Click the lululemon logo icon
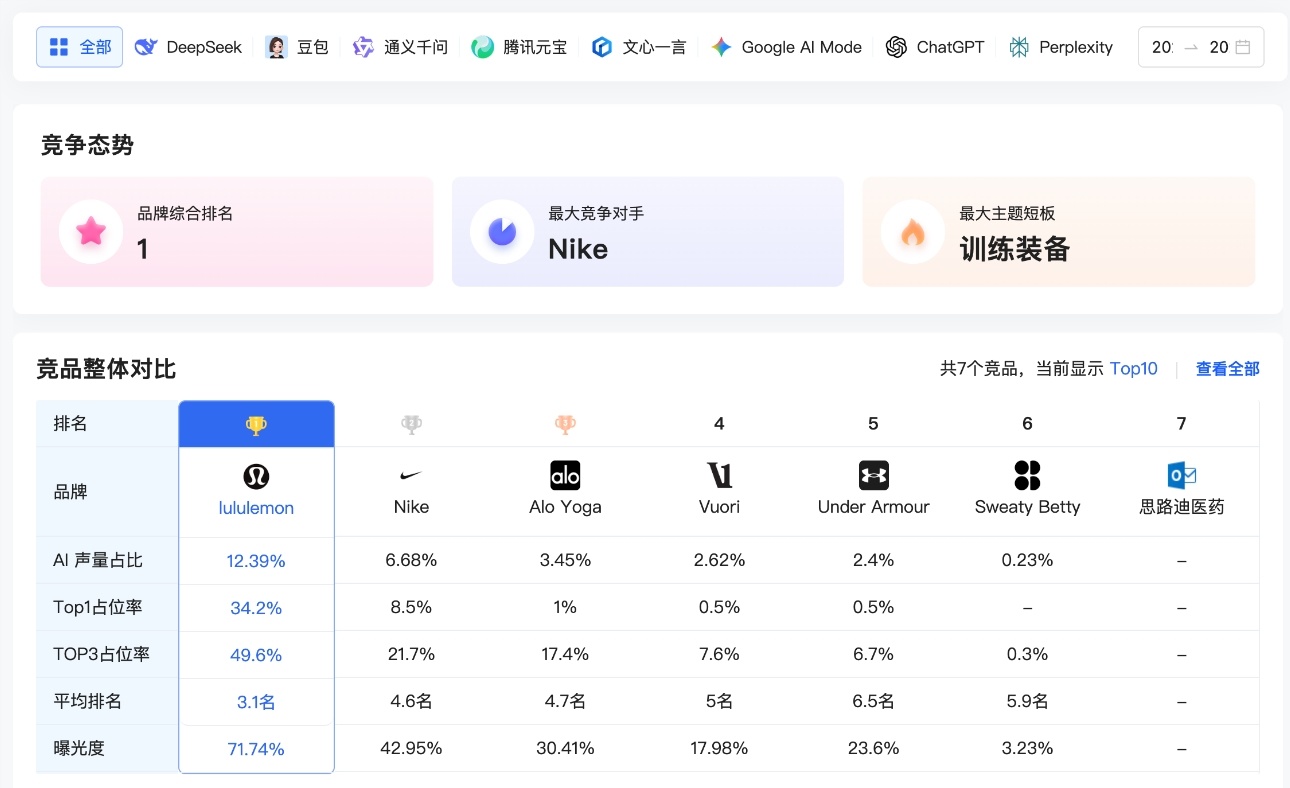The width and height of the screenshot is (1290, 788). tap(256, 476)
